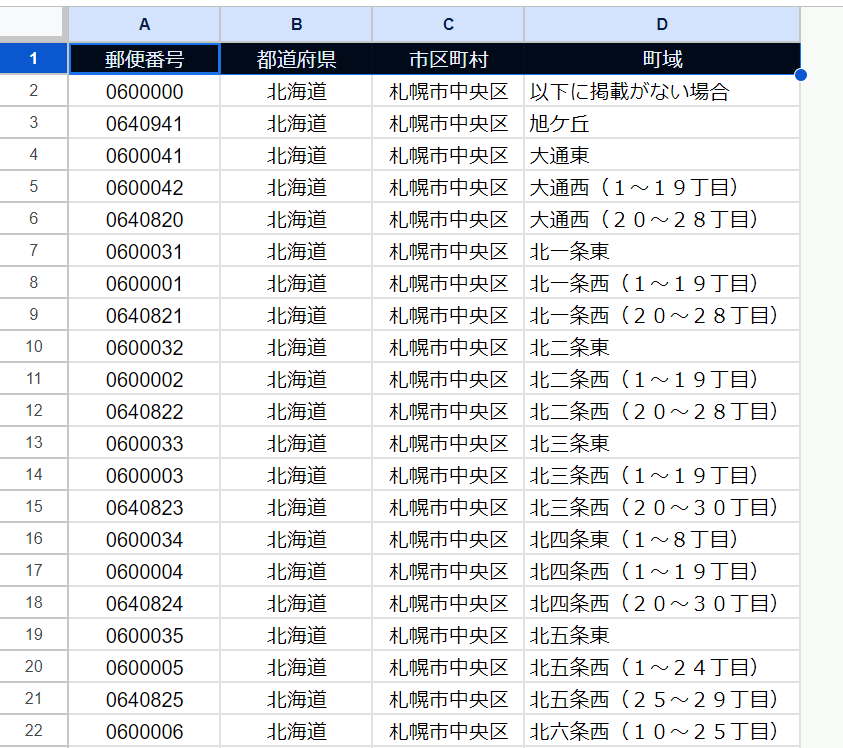Click the column C header
Image resolution: width=843 pixels, height=748 pixels.
coord(448,24)
